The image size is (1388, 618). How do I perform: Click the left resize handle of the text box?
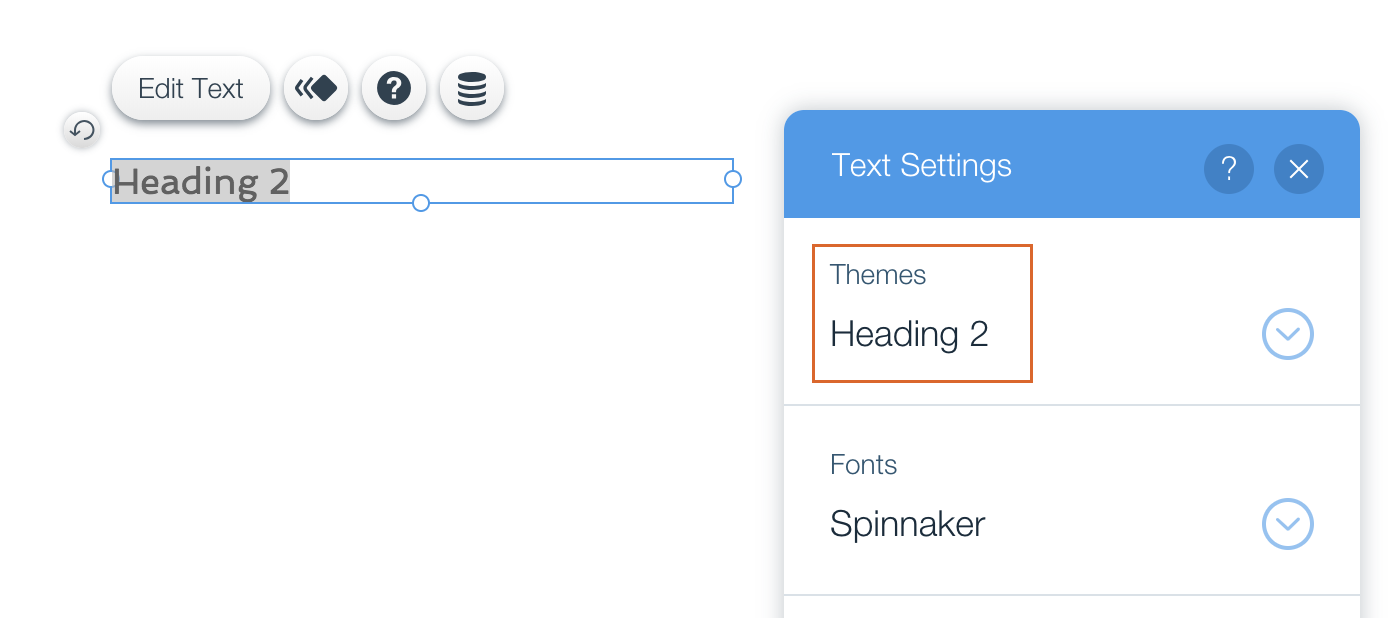(110, 179)
